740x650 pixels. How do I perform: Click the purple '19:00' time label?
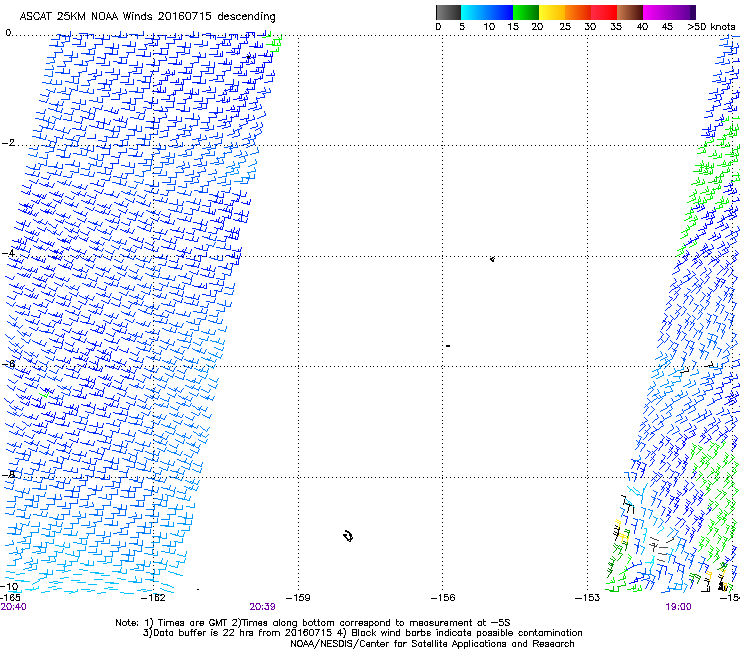pyautogui.click(x=678, y=607)
